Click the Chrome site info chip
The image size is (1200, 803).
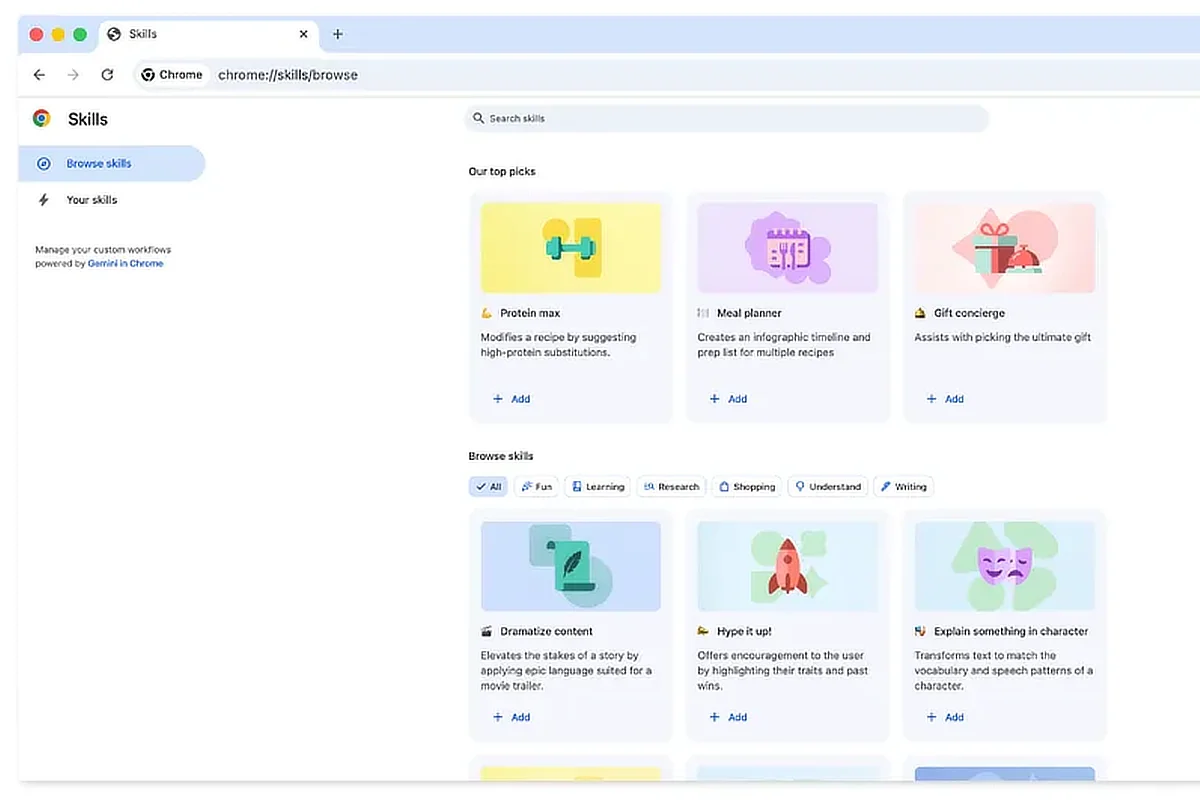tap(172, 75)
